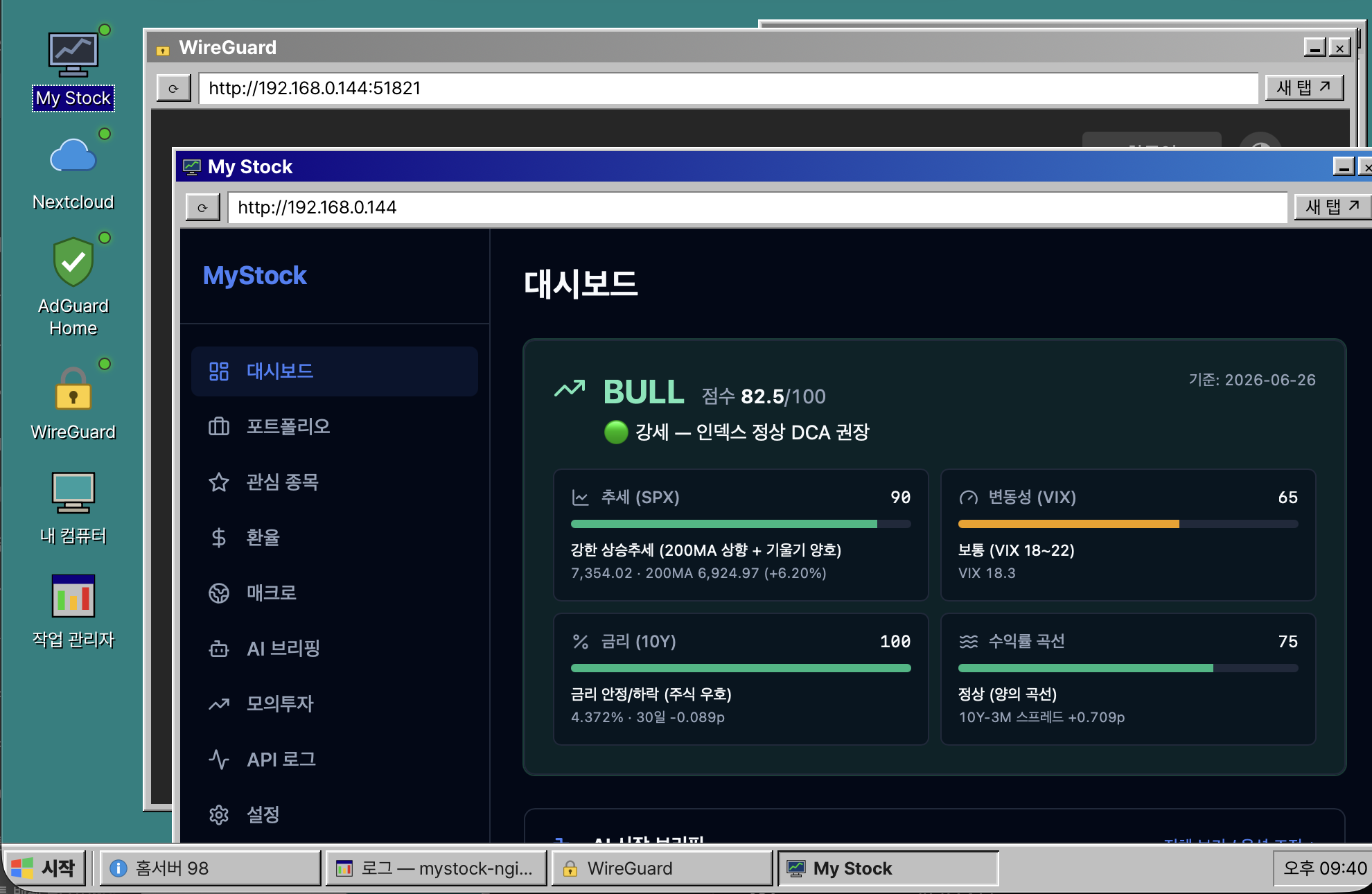
Task: Click the 수익률 곡선 progress bar
Action: point(1128,668)
